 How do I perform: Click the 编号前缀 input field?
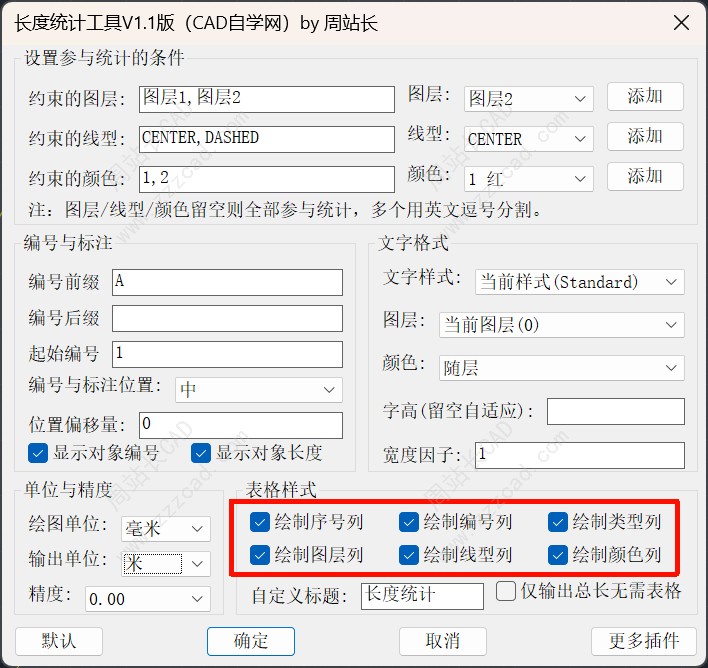[227, 282]
